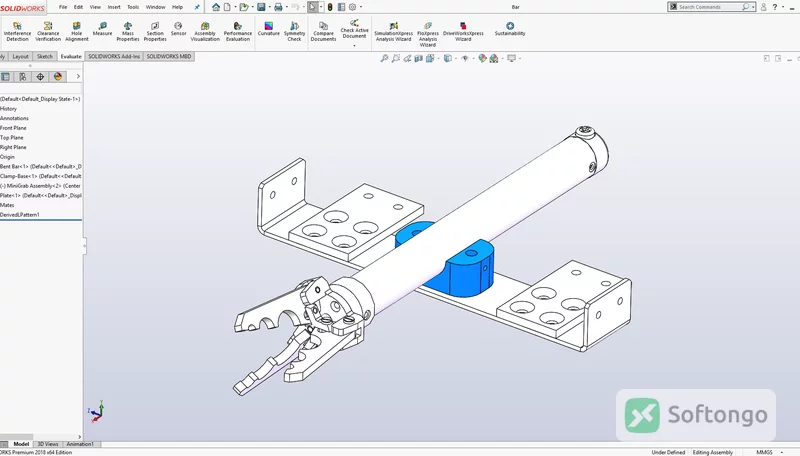Open Mass Properties
Image resolution: width=800 pixels, height=456 pixels.
(128, 32)
